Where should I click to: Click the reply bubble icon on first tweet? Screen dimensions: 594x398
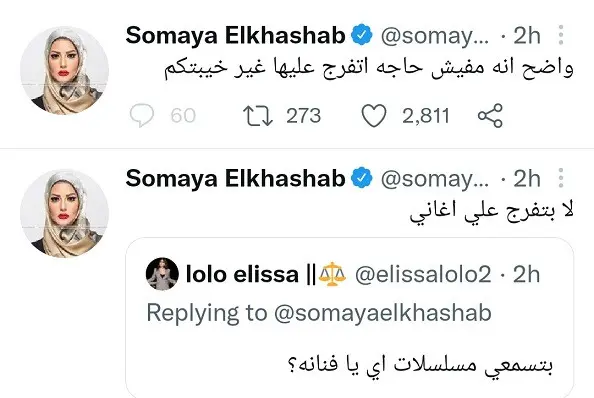(x=142, y=115)
